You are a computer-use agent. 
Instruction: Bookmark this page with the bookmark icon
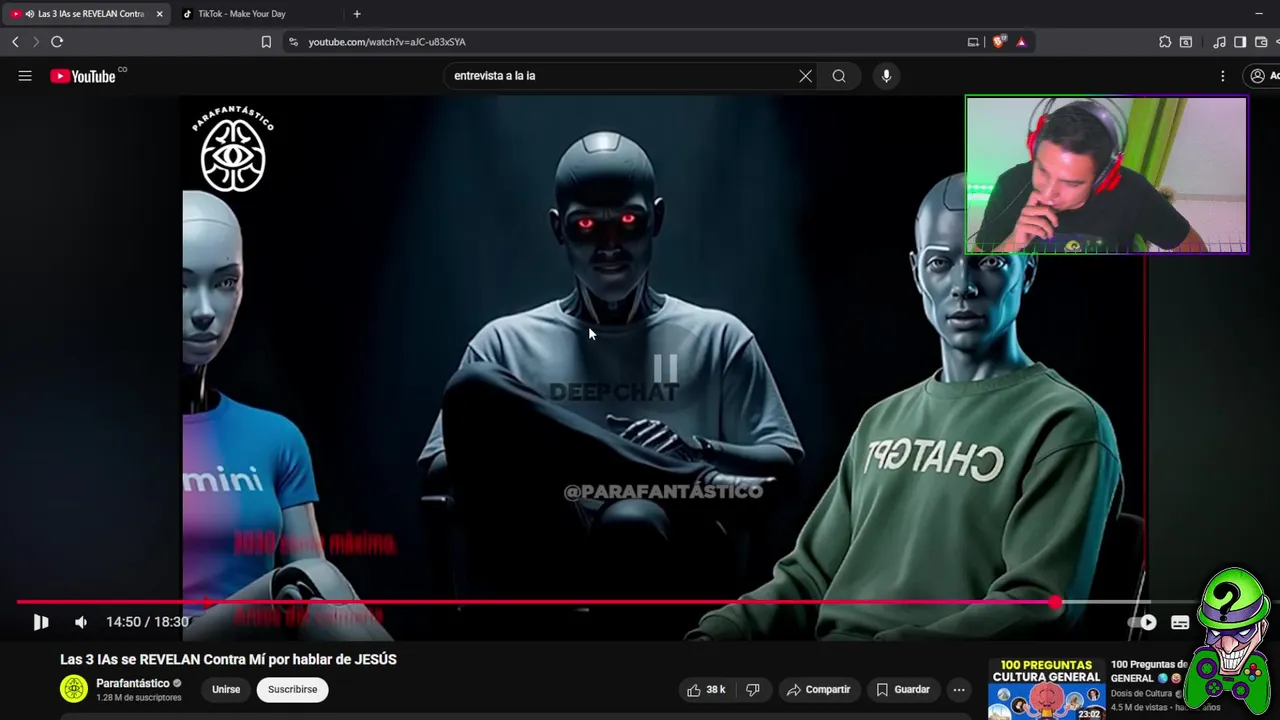click(x=266, y=42)
